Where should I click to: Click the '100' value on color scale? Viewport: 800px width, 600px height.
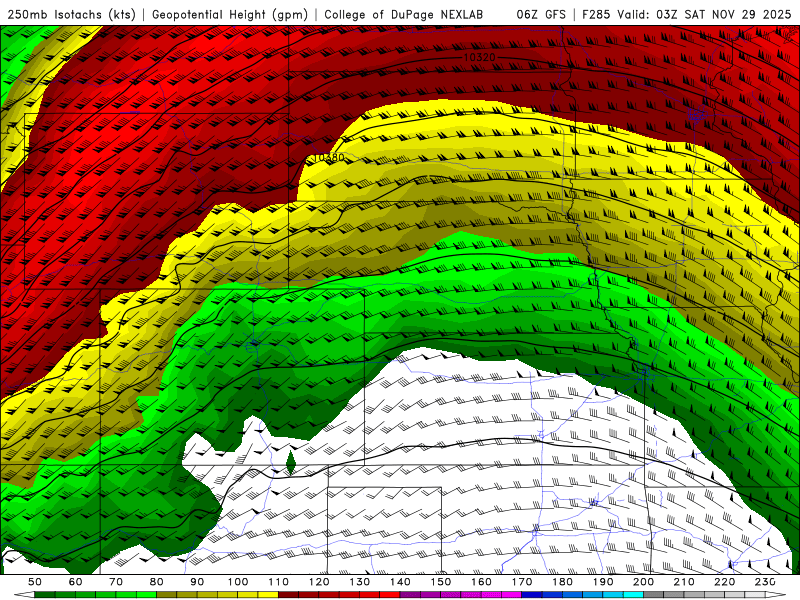(x=238, y=582)
